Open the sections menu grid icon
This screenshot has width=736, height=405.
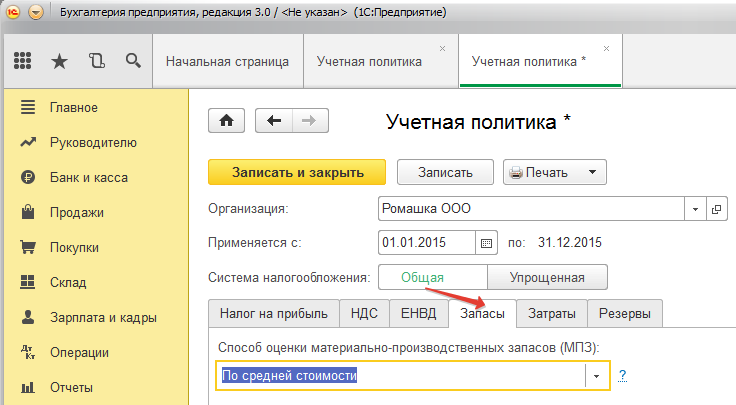tap(22, 61)
